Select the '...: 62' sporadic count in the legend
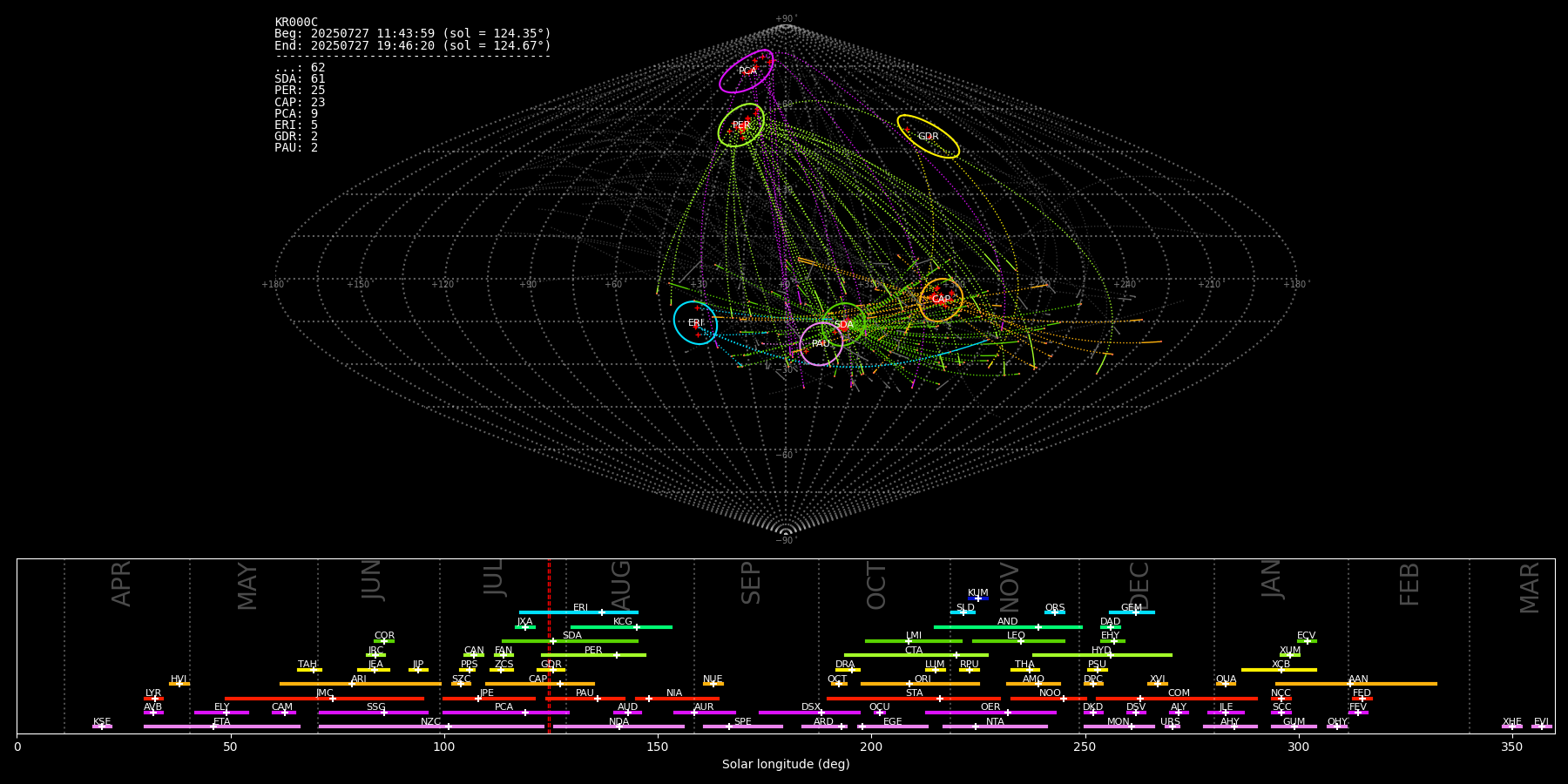The height and width of the screenshot is (784, 1568). [300, 68]
